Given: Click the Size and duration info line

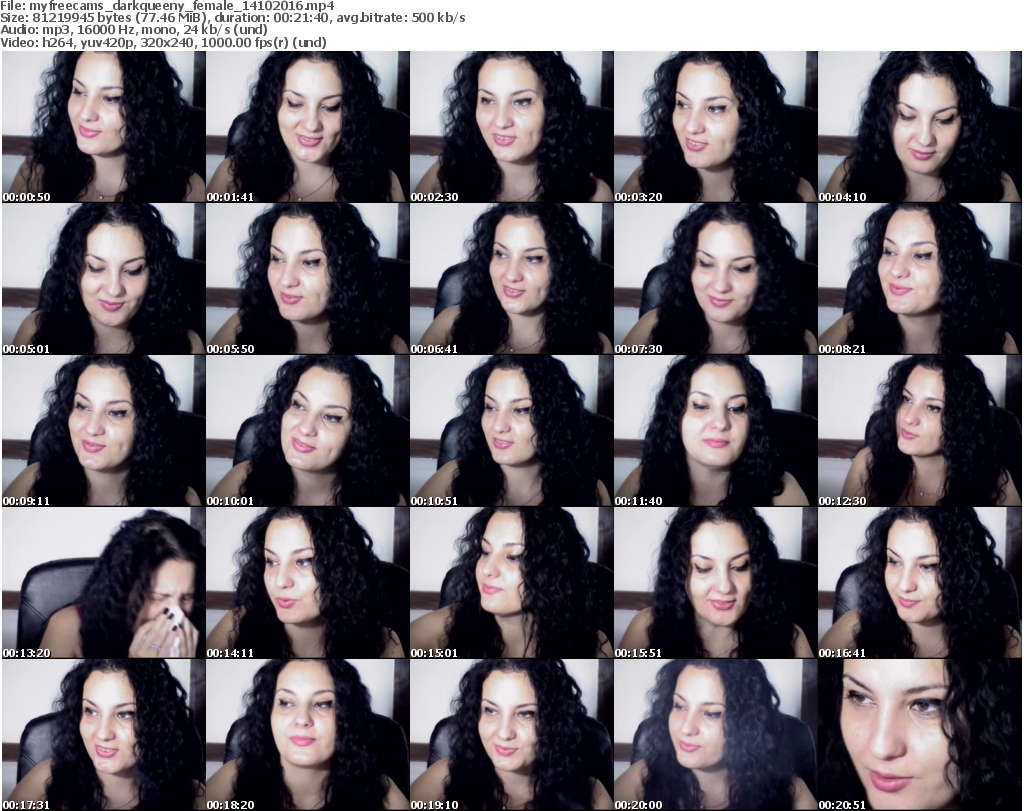Looking at the screenshot, I should click(x=232, y=18).
